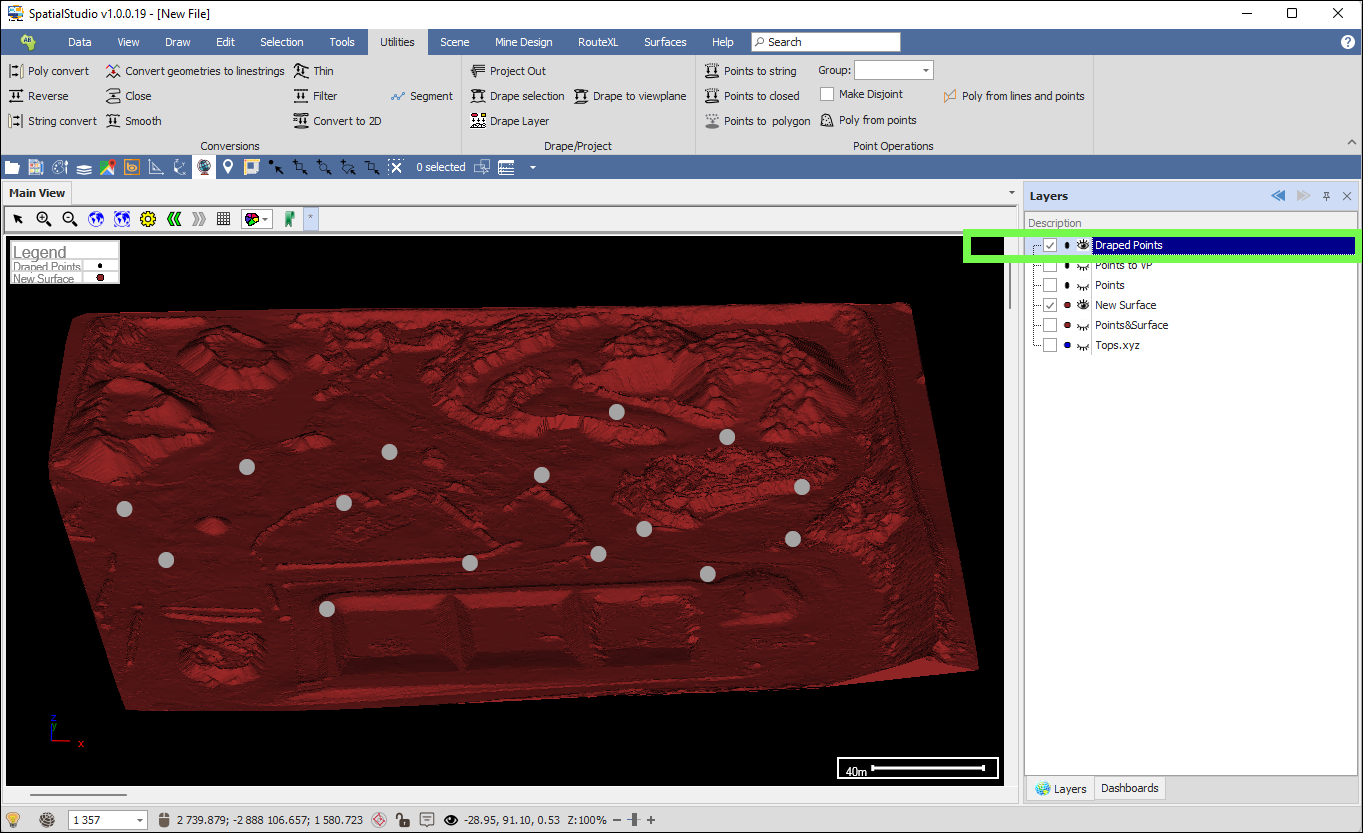Uncheck the Draped Points layer checkbox

point(1050,245)
